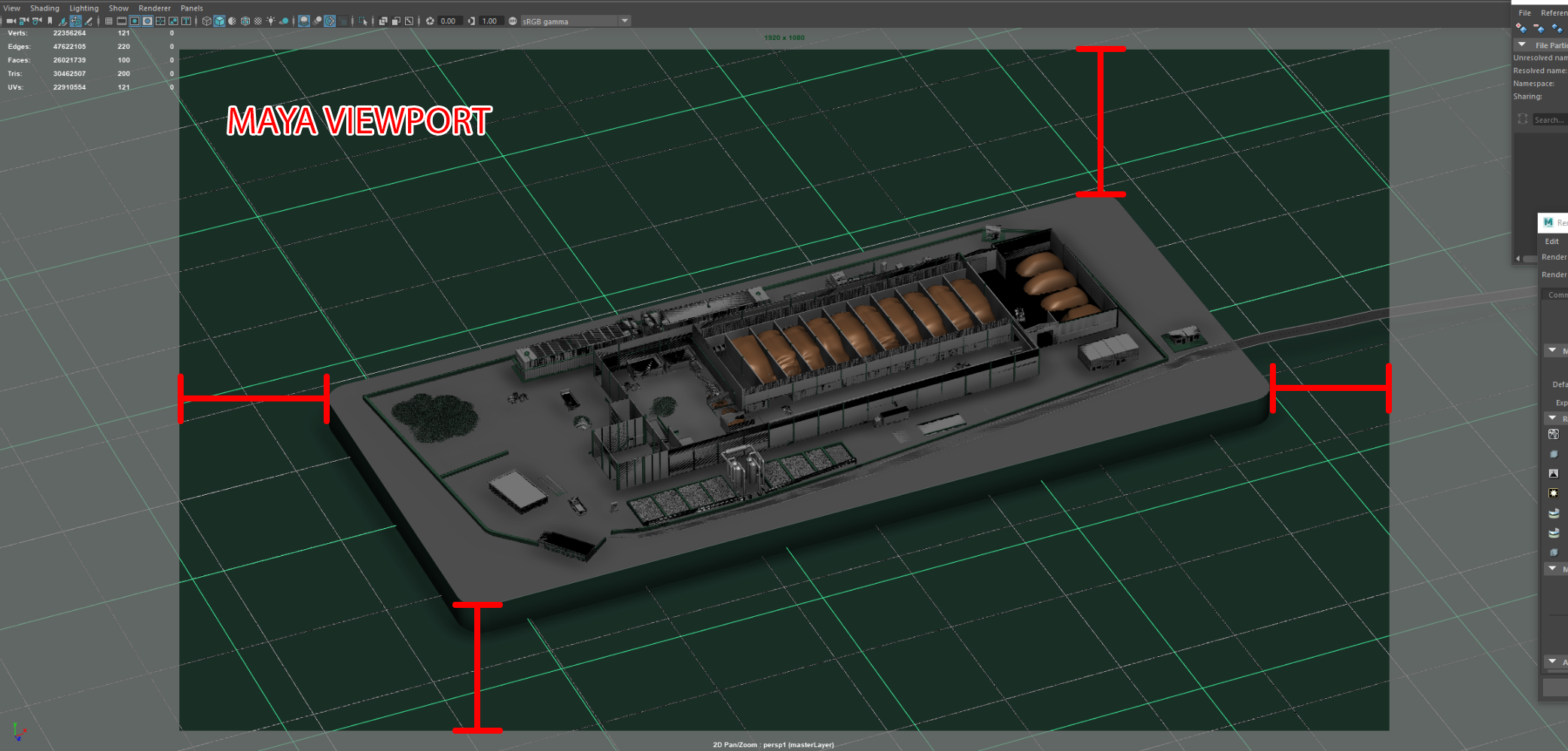Open the Renderer menu
The image size is (1568, 751).
tap(155, 8)
